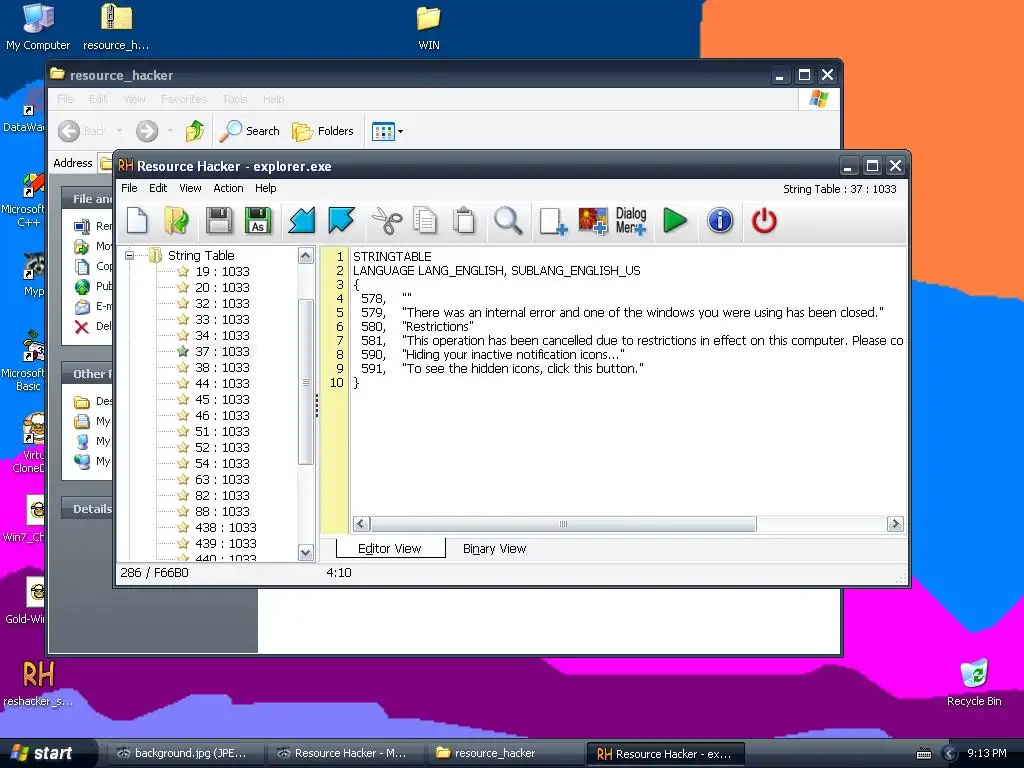The image size is (1024, 768).
Task: Click the editor scroll left arrow
Action: click(361, 524)
